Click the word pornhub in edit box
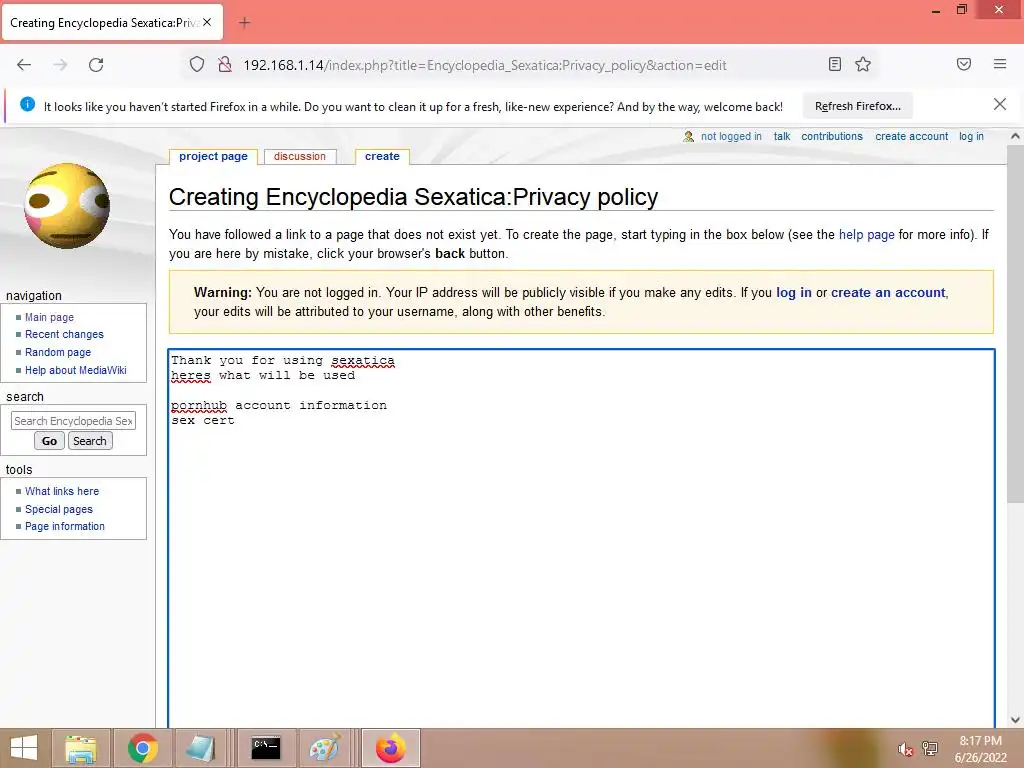This screenshot has width=1024, height=768. pos(199,406)
